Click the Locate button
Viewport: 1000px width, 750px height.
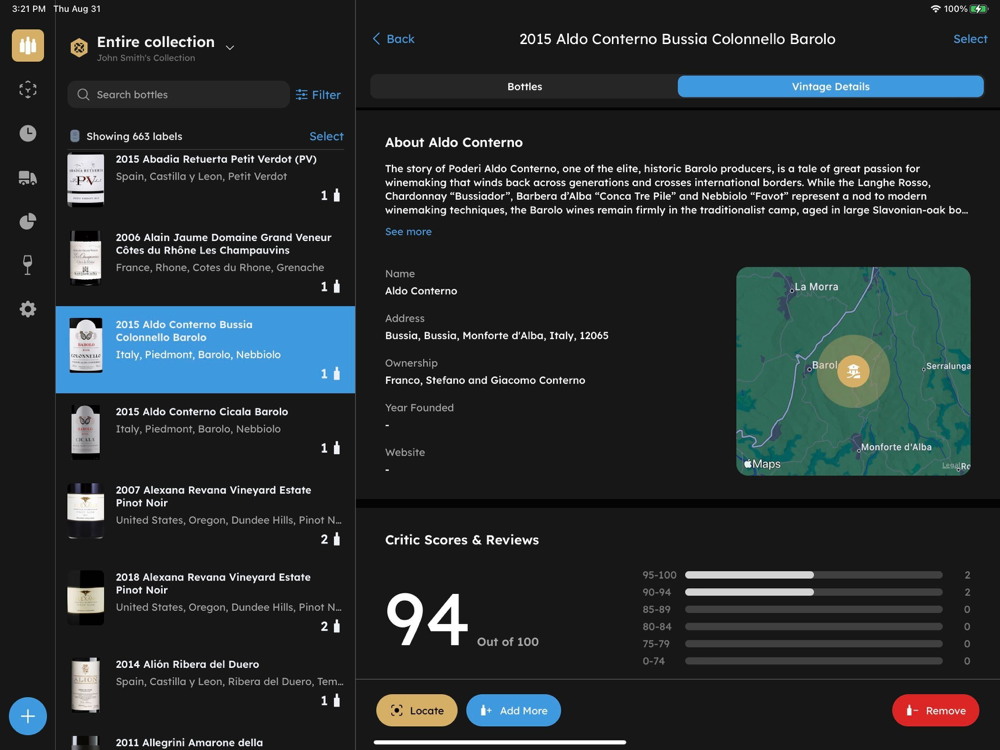pyautogui.click(x=416, y=710)
